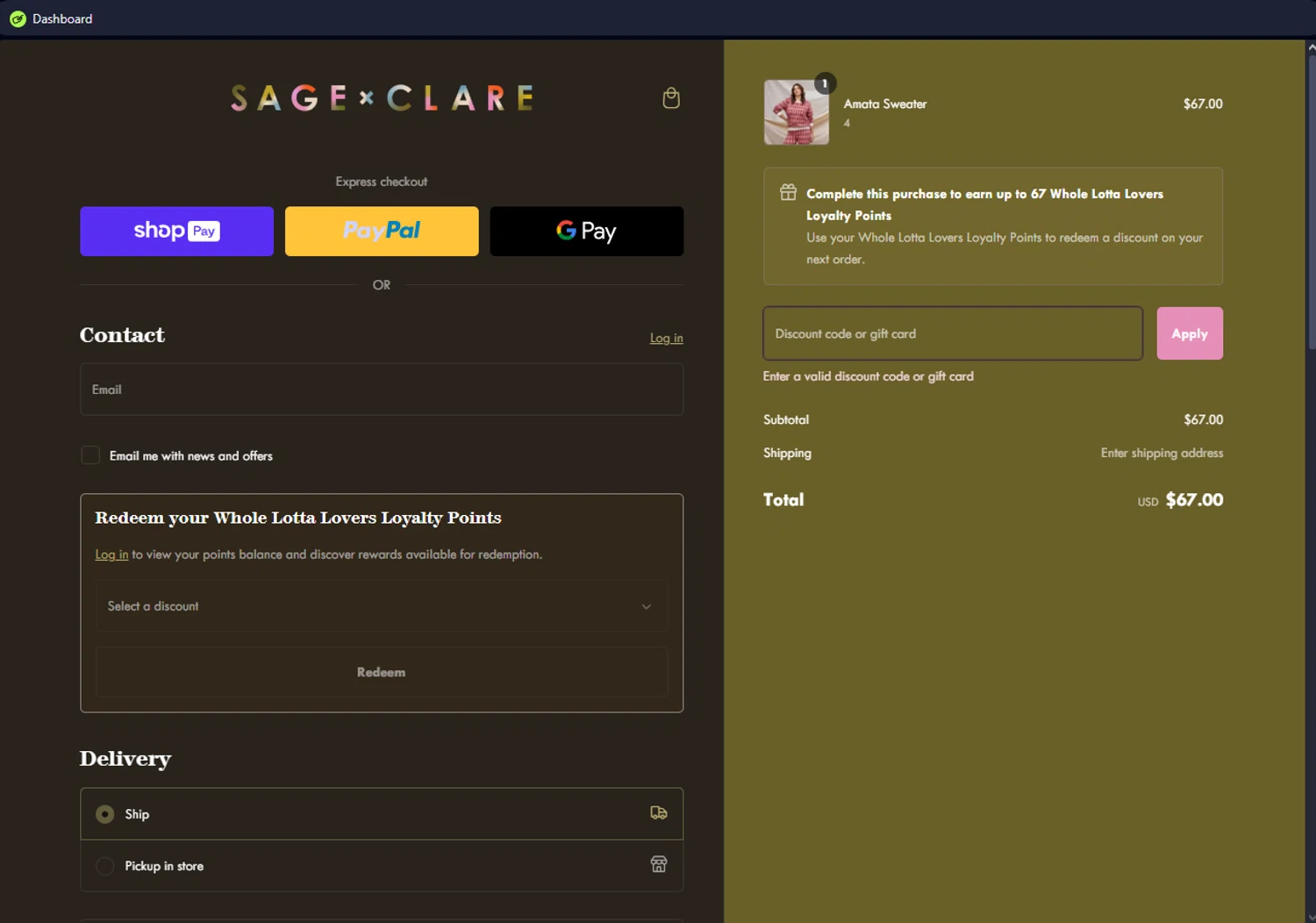Screen dimensions: 1316x923
Task: Click 'Redeem your Whole Lotta Lovers' heading
Action: pyautogui.click(x=298, y=518)
